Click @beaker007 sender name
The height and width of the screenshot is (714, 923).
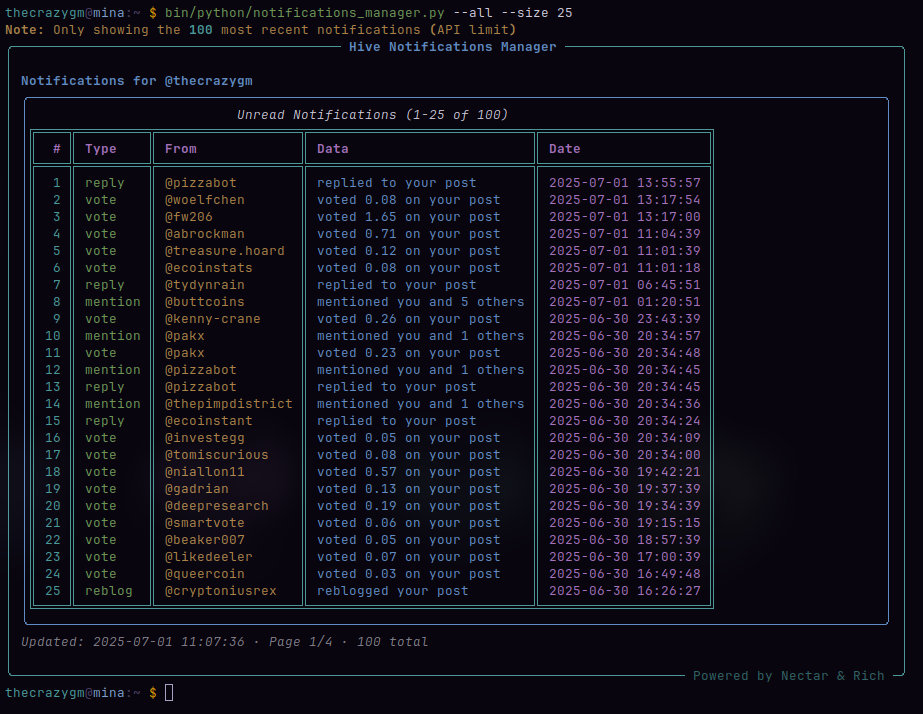tap(205, 540)
